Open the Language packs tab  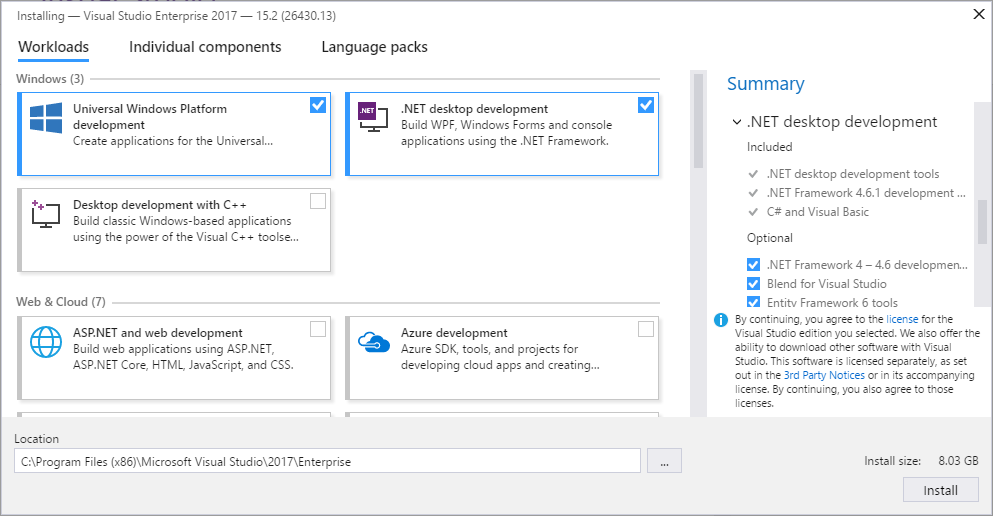[x=374, y=47]
